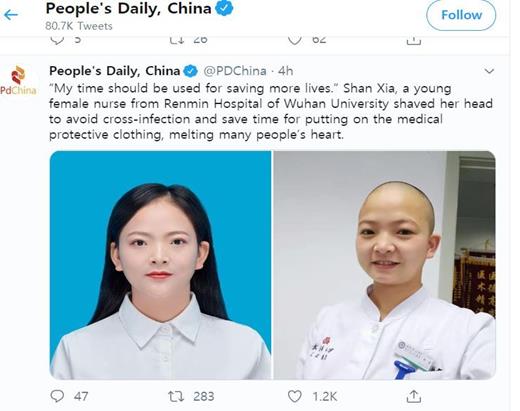Click the reply speech bubble icon showing 47
Viewport: 520px width, 411px height.
(x=57, y=396)
